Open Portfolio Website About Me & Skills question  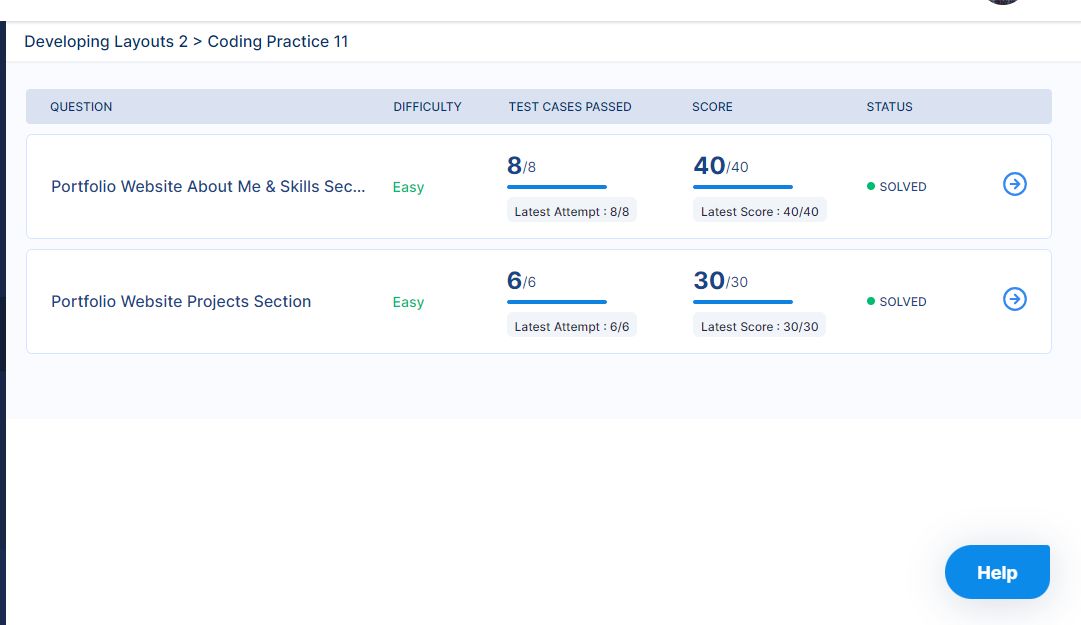coord(208,187)
